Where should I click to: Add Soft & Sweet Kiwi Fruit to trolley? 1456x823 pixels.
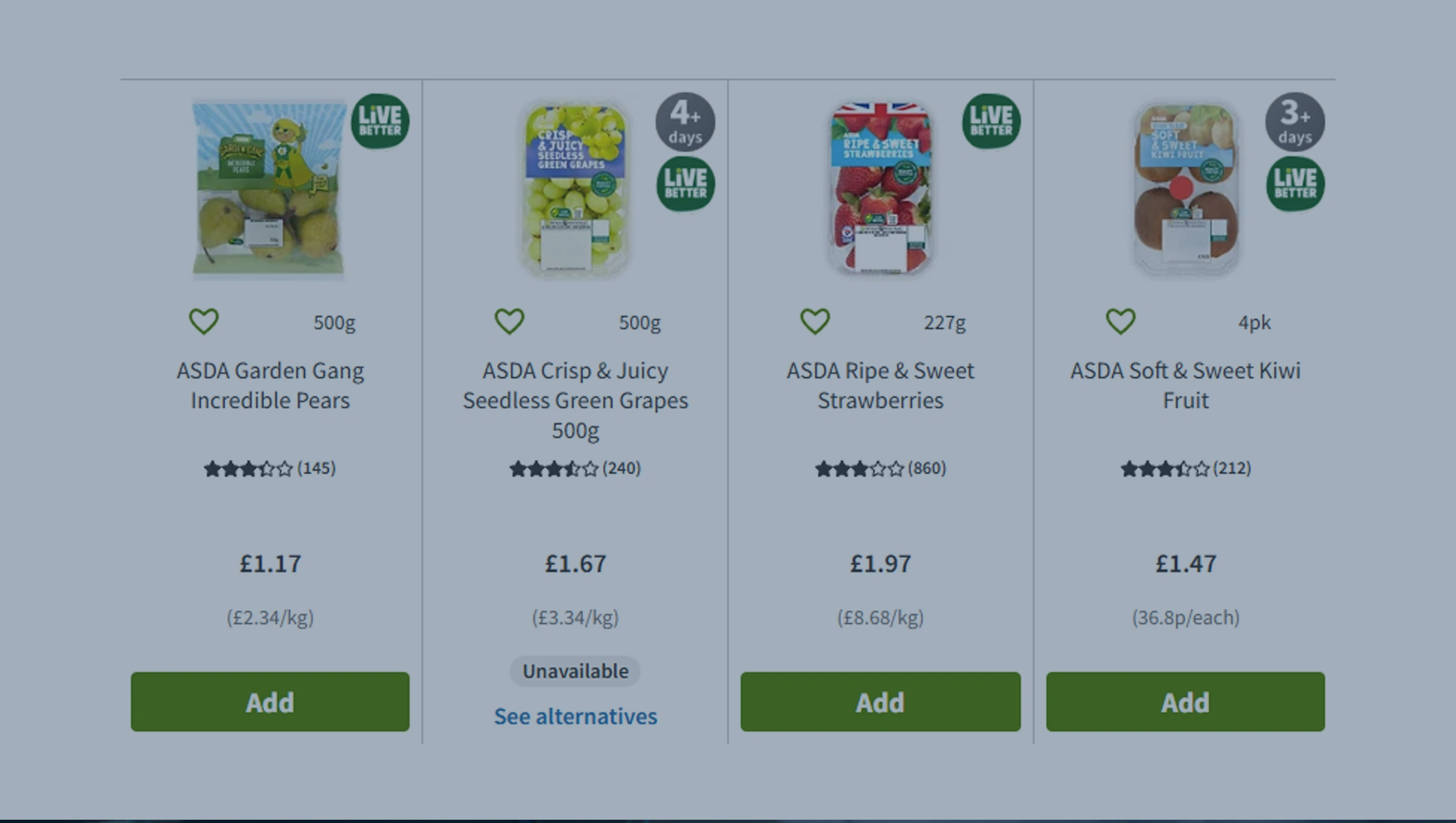1185,702
